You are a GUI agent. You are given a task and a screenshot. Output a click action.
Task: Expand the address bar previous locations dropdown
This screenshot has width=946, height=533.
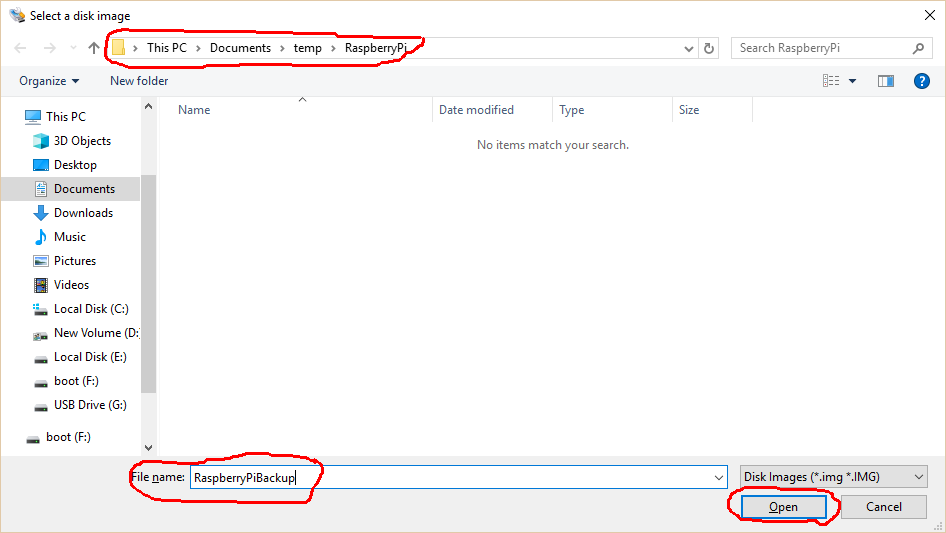689,48
